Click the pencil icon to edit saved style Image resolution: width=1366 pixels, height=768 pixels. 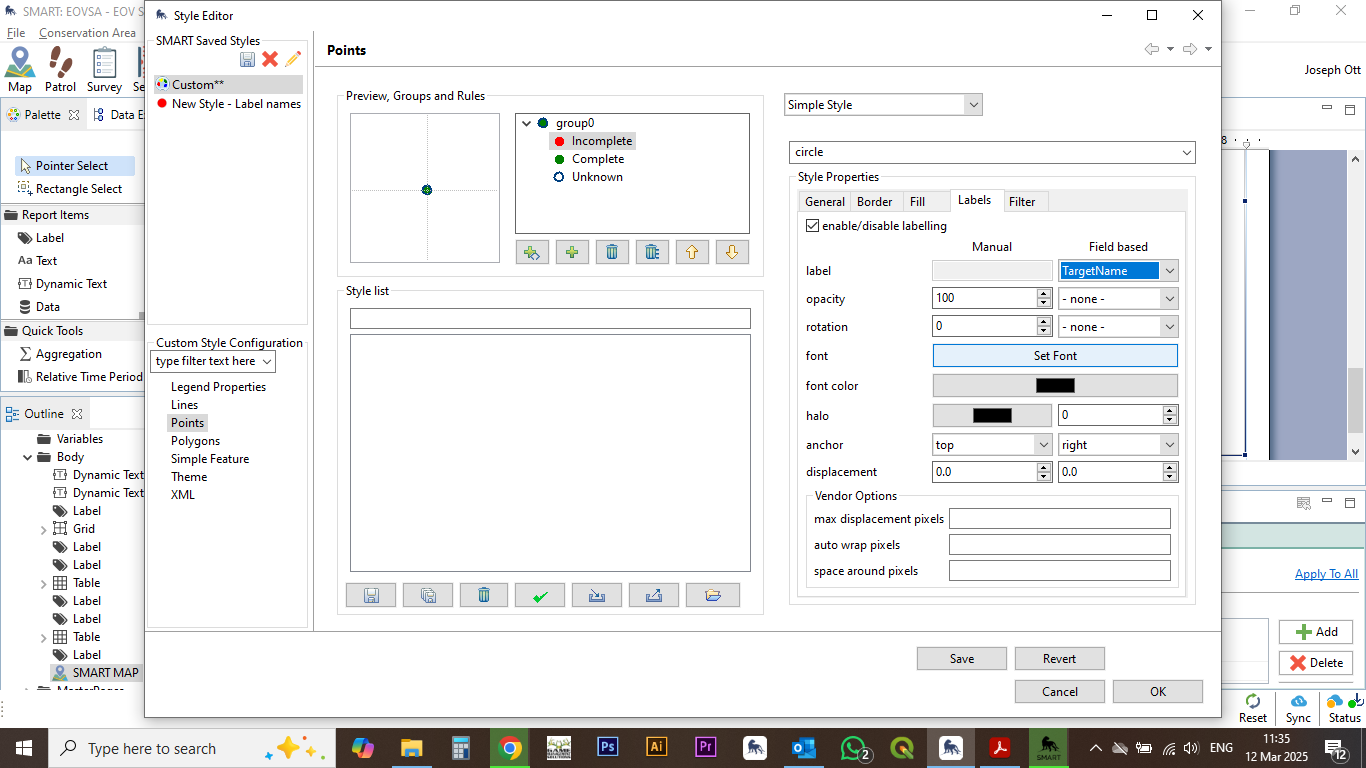[x=293, y=60]
